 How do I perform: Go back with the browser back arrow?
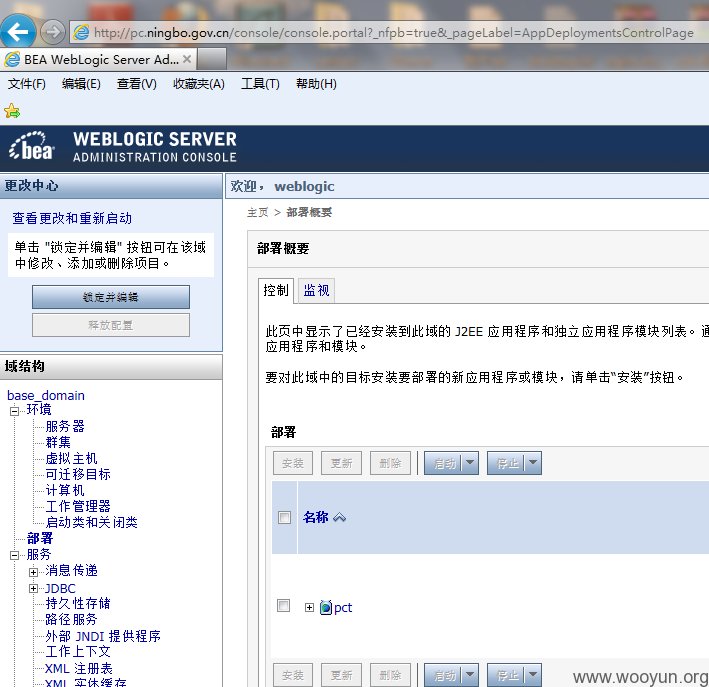18,32
